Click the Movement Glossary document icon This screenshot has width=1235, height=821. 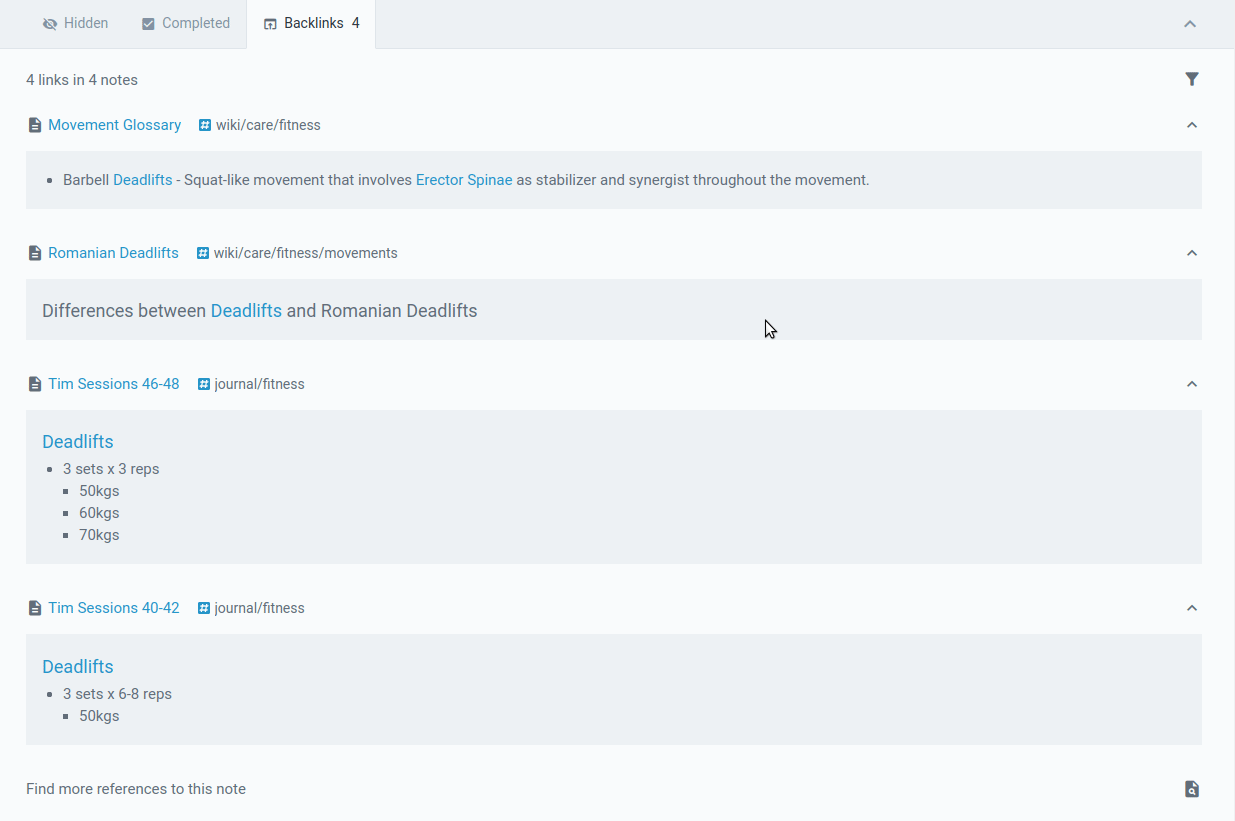click(35, 125)
